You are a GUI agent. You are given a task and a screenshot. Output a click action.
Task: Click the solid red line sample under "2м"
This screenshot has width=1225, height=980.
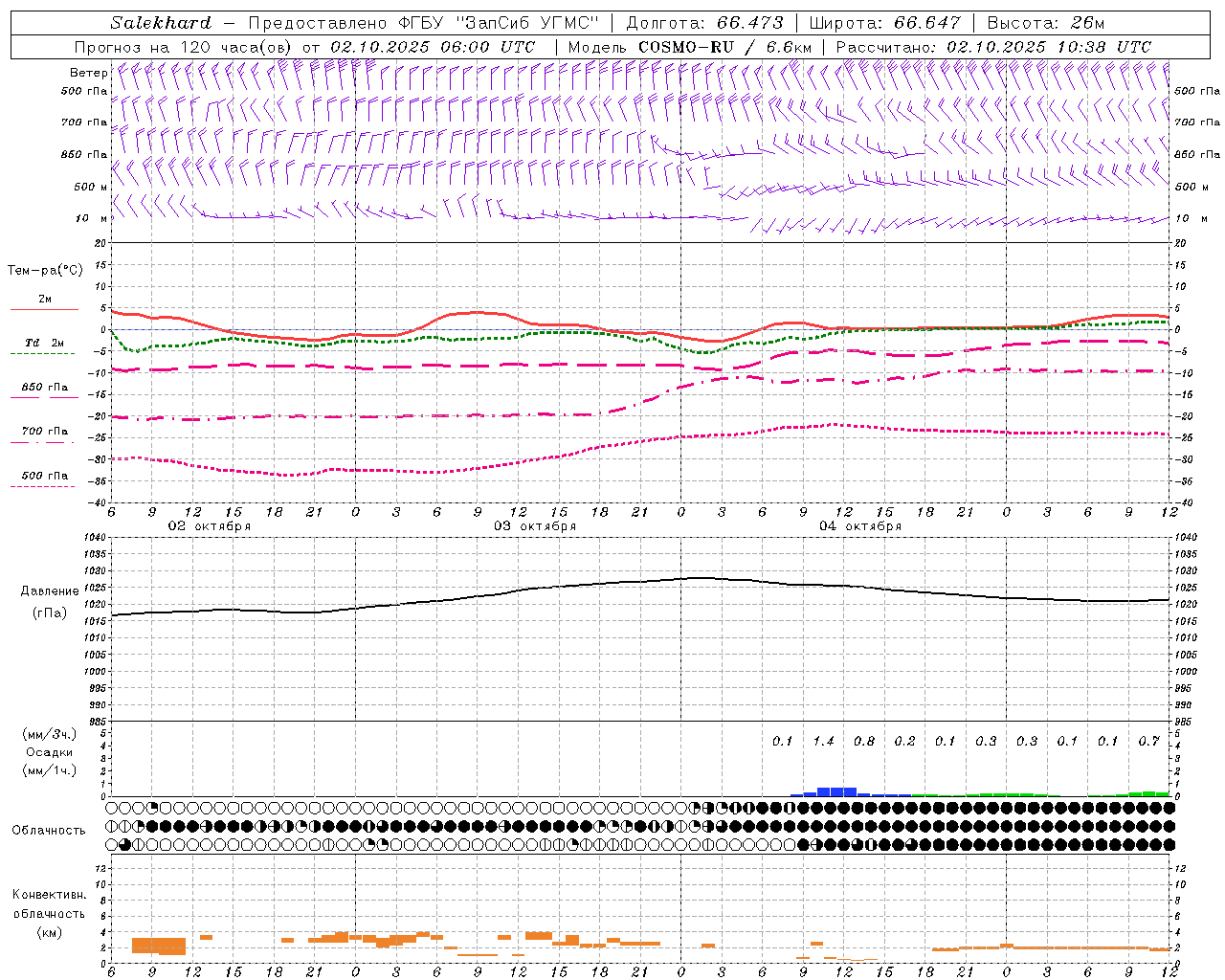pos(44,310)
